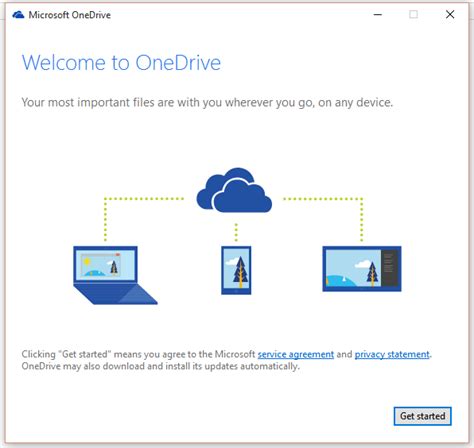Close the Microsoft OneDrive window
Viewport: 474px width, 448px height.
450,14
